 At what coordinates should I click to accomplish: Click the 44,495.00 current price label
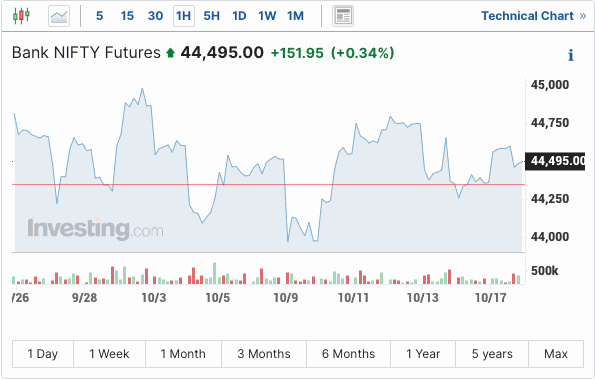coord(222,52)
